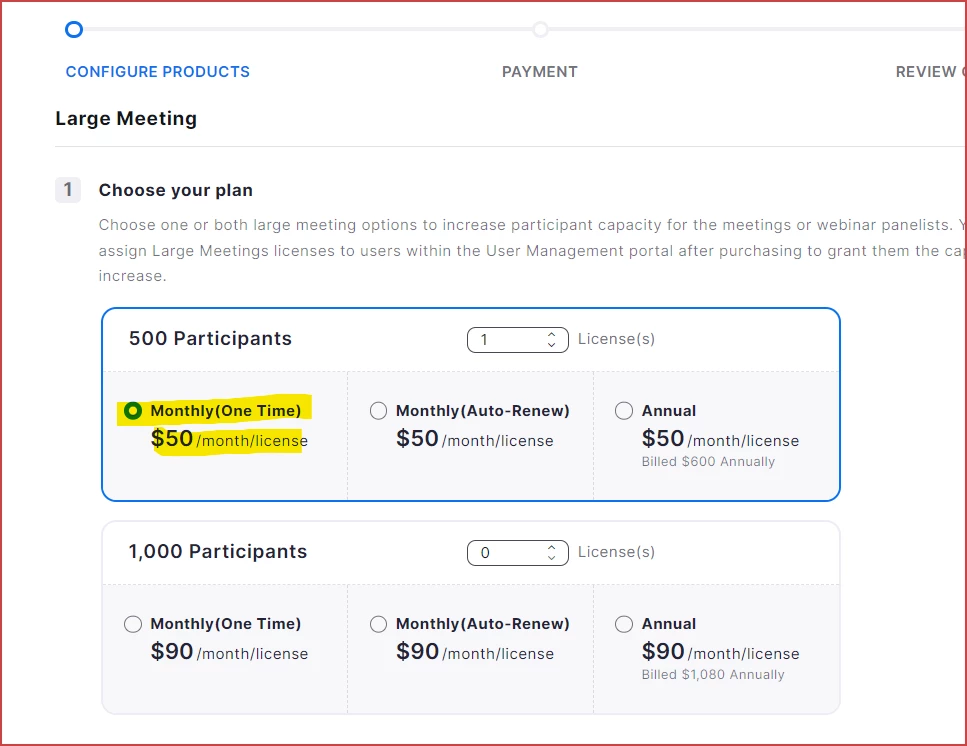The image size is (967, 746).
Task: Click the 1,000 Participants card heading
Action: pos(218,552)
